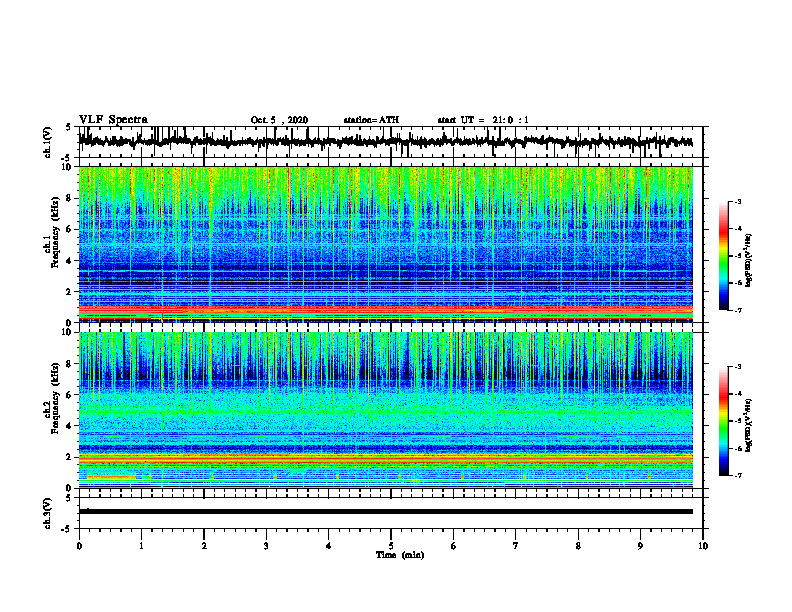Click the "-7" tick on the ch.1 colorbar

738,310
